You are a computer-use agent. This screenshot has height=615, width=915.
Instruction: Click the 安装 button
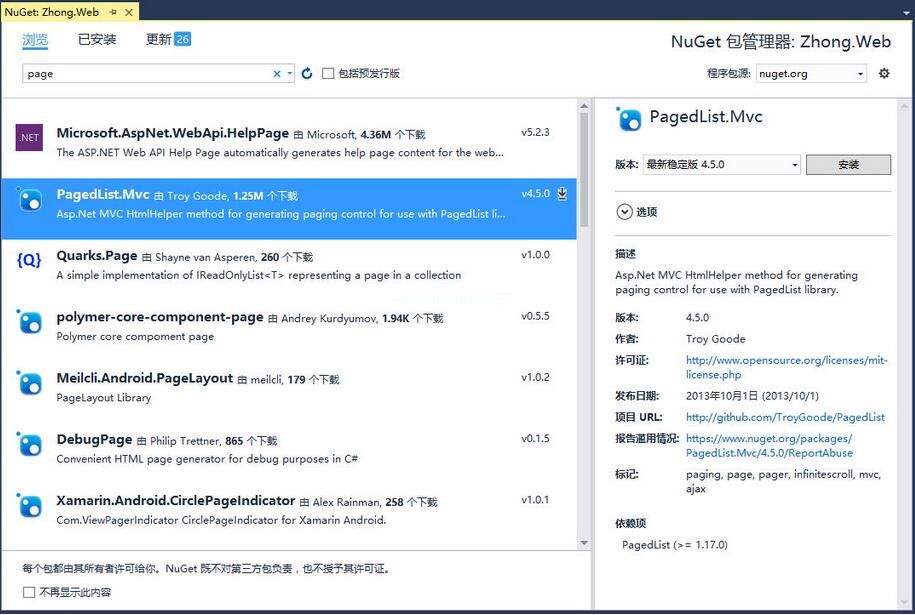point(848,164)
